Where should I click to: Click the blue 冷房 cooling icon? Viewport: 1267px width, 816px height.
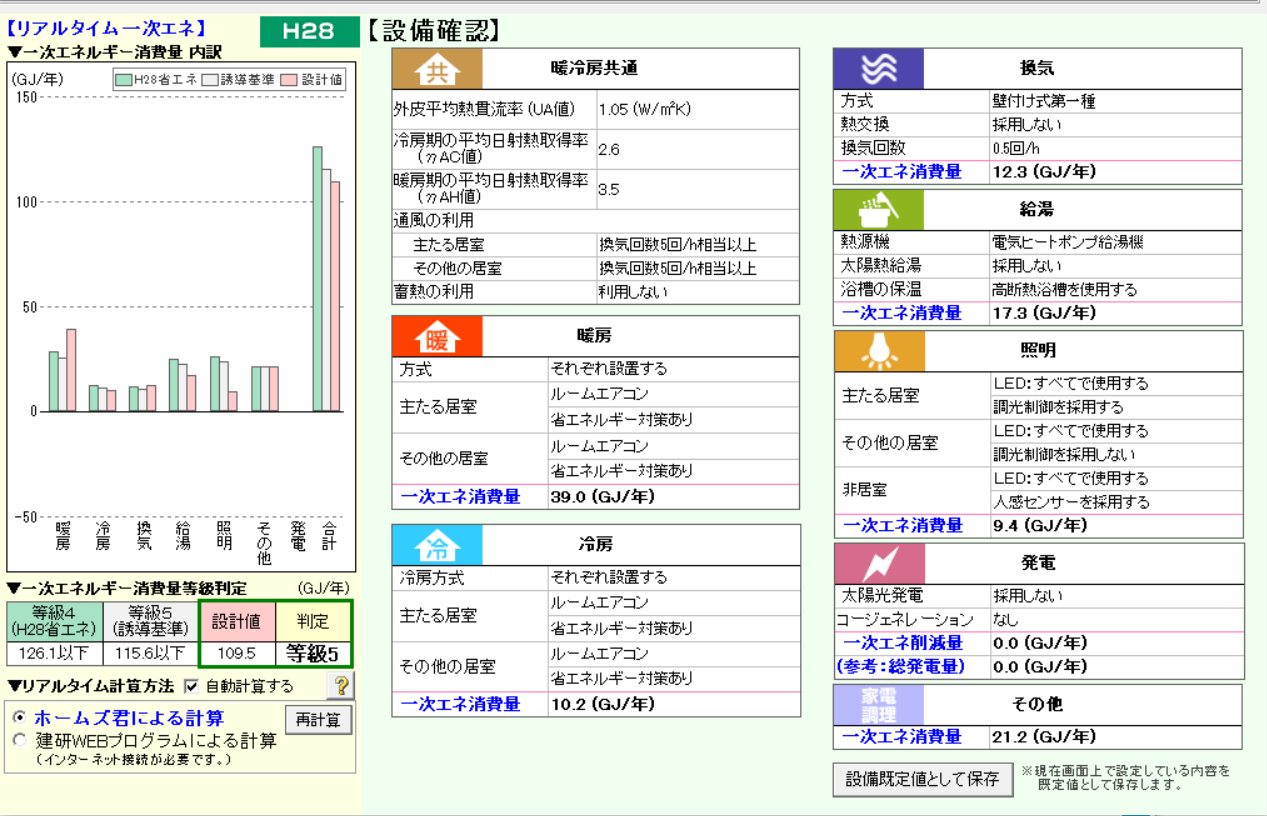point(437,546)
